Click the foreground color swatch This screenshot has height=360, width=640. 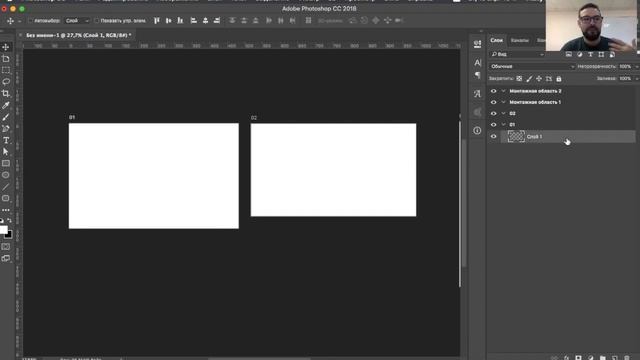3,230
